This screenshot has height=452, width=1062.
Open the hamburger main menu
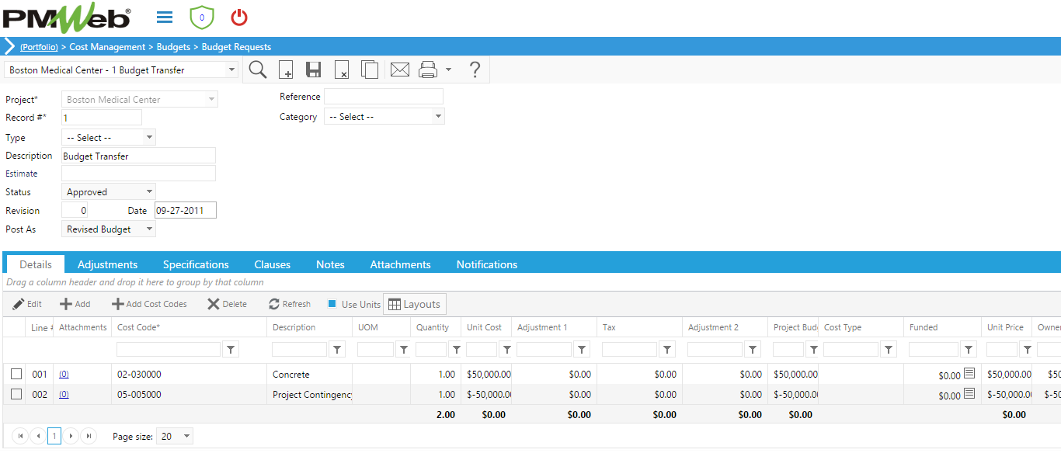[x=164, y=18]
